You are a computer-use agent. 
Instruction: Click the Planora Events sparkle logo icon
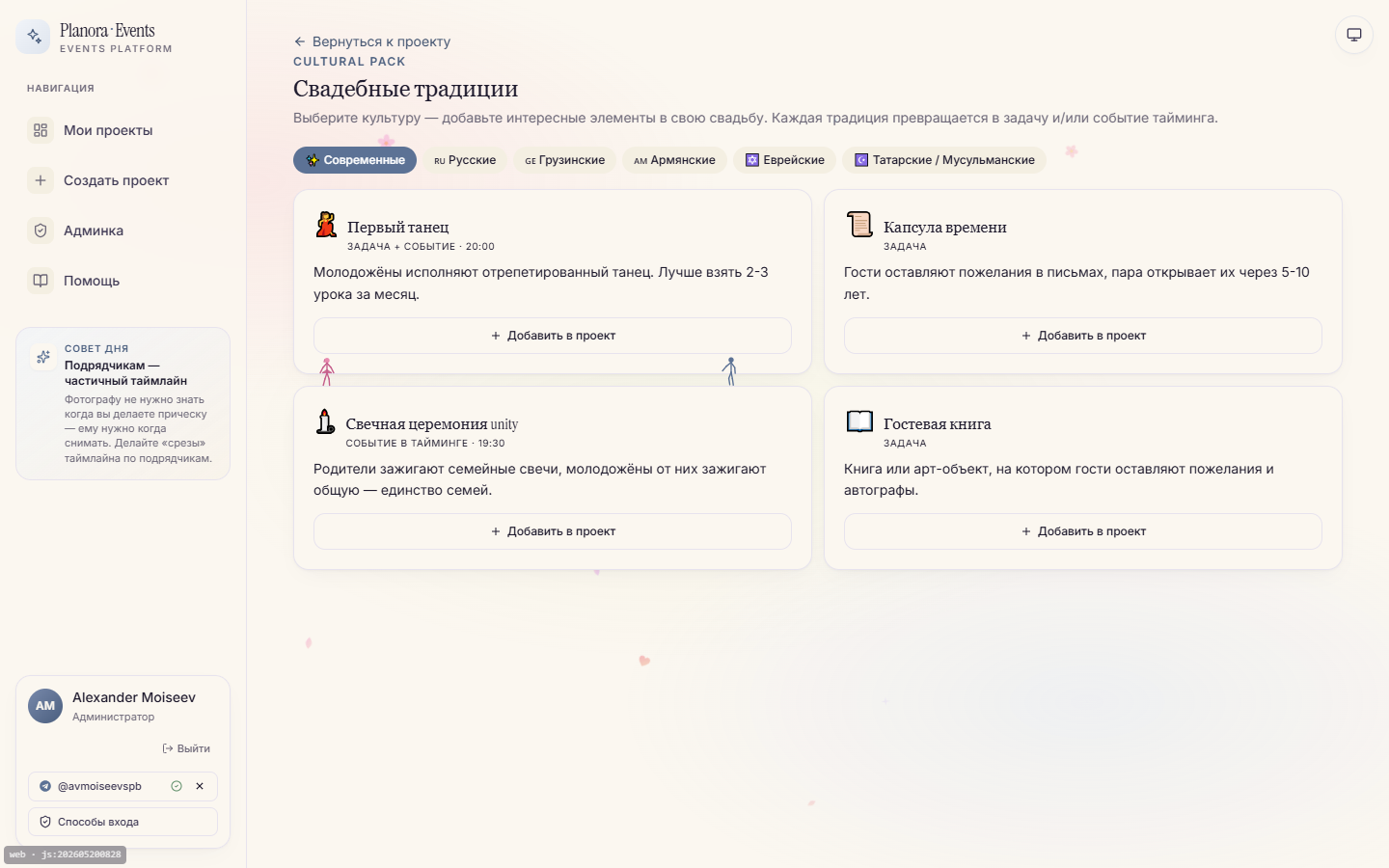[x=34, y=37]
